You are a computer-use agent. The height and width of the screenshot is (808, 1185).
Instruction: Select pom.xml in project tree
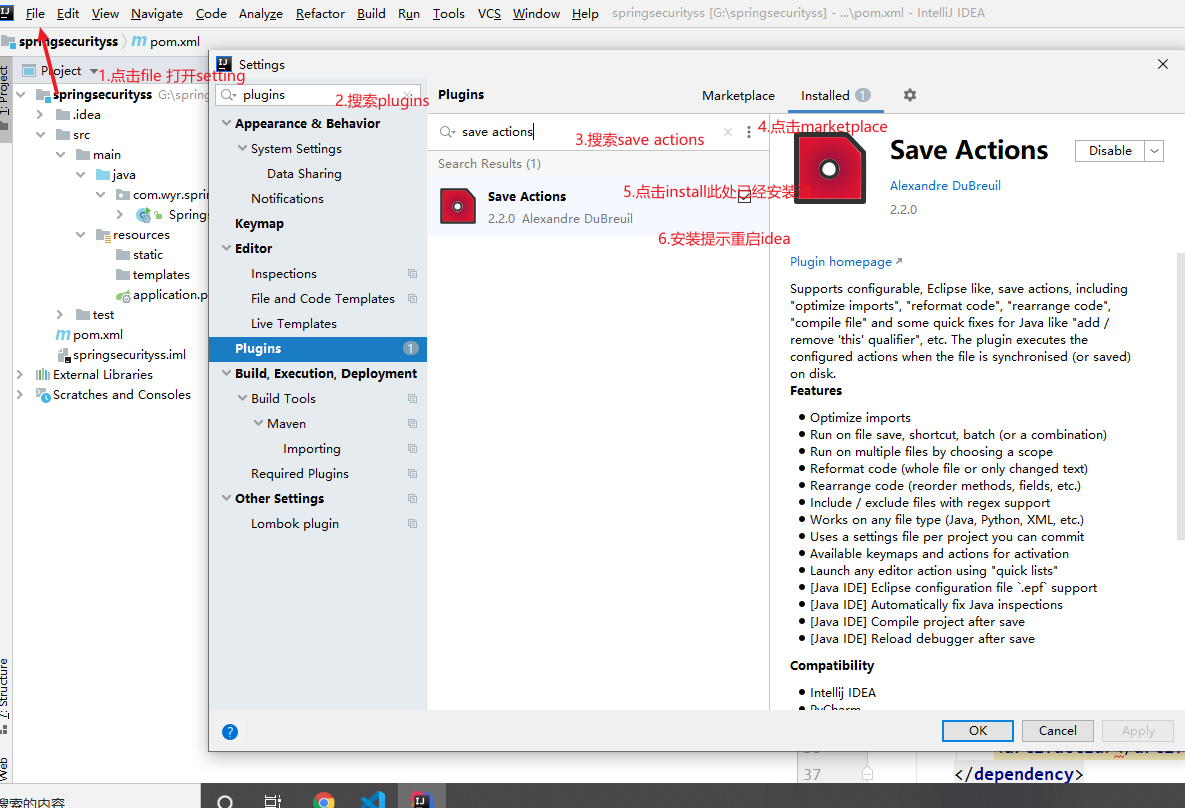(x=89, y=335)
